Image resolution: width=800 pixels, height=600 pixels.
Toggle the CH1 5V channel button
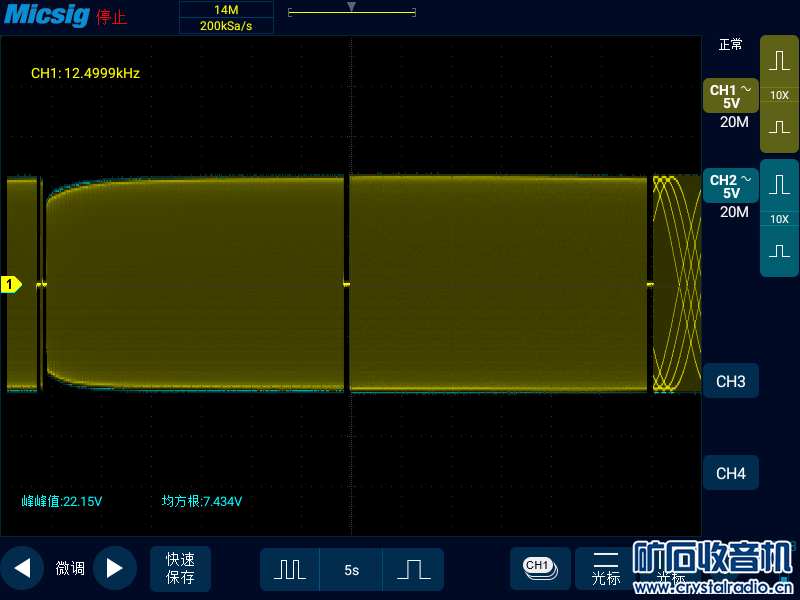731,96
